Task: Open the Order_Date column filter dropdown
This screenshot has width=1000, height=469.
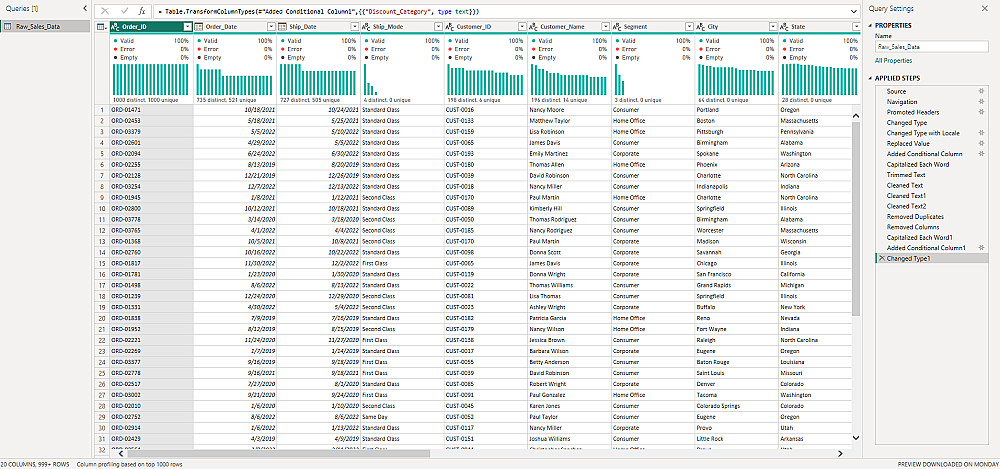Action: [x=271, y=27]
